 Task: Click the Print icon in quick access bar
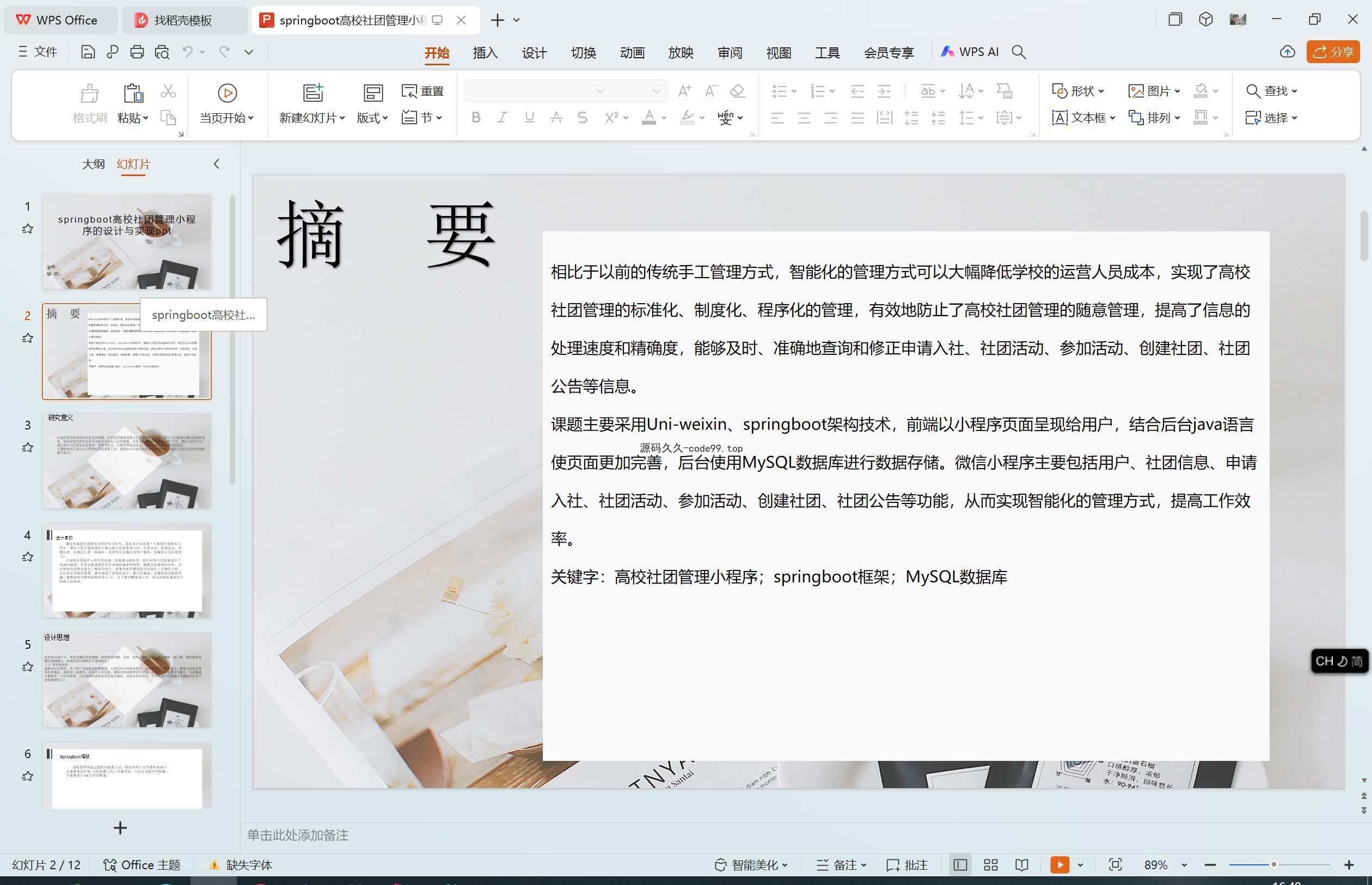pos(137,52)
